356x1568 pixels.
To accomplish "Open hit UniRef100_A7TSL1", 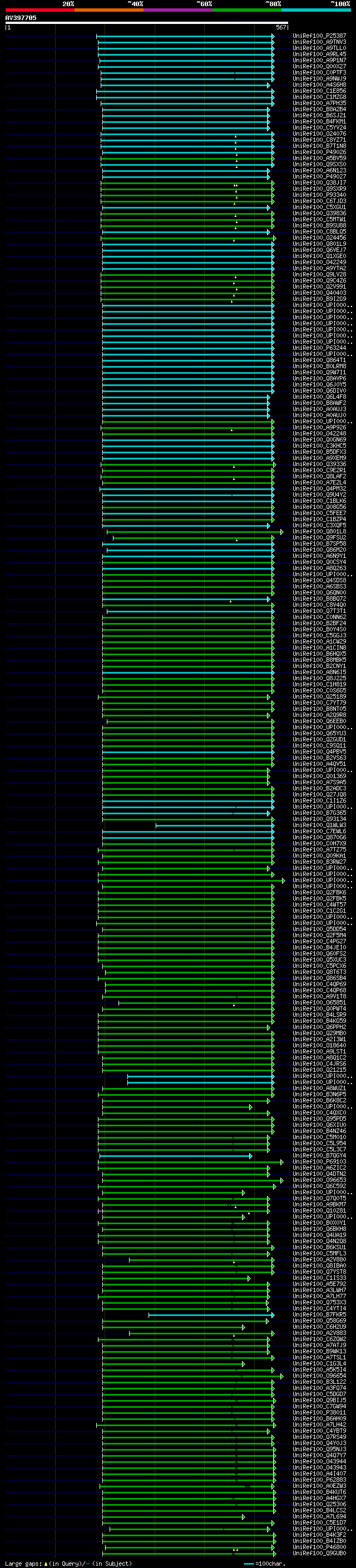I will 319,1358.
